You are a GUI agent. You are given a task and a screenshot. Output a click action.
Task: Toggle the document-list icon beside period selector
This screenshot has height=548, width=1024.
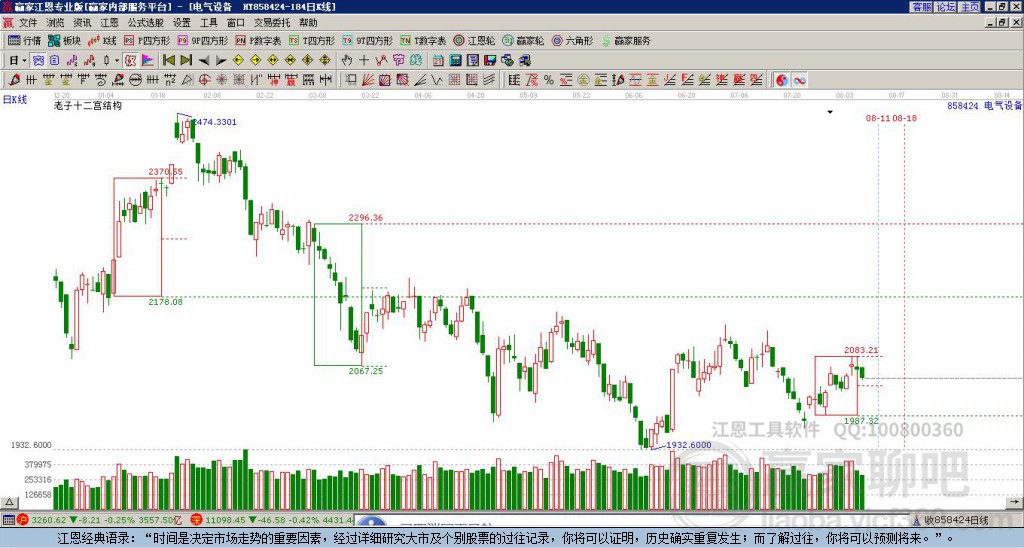tap(54, 60)
